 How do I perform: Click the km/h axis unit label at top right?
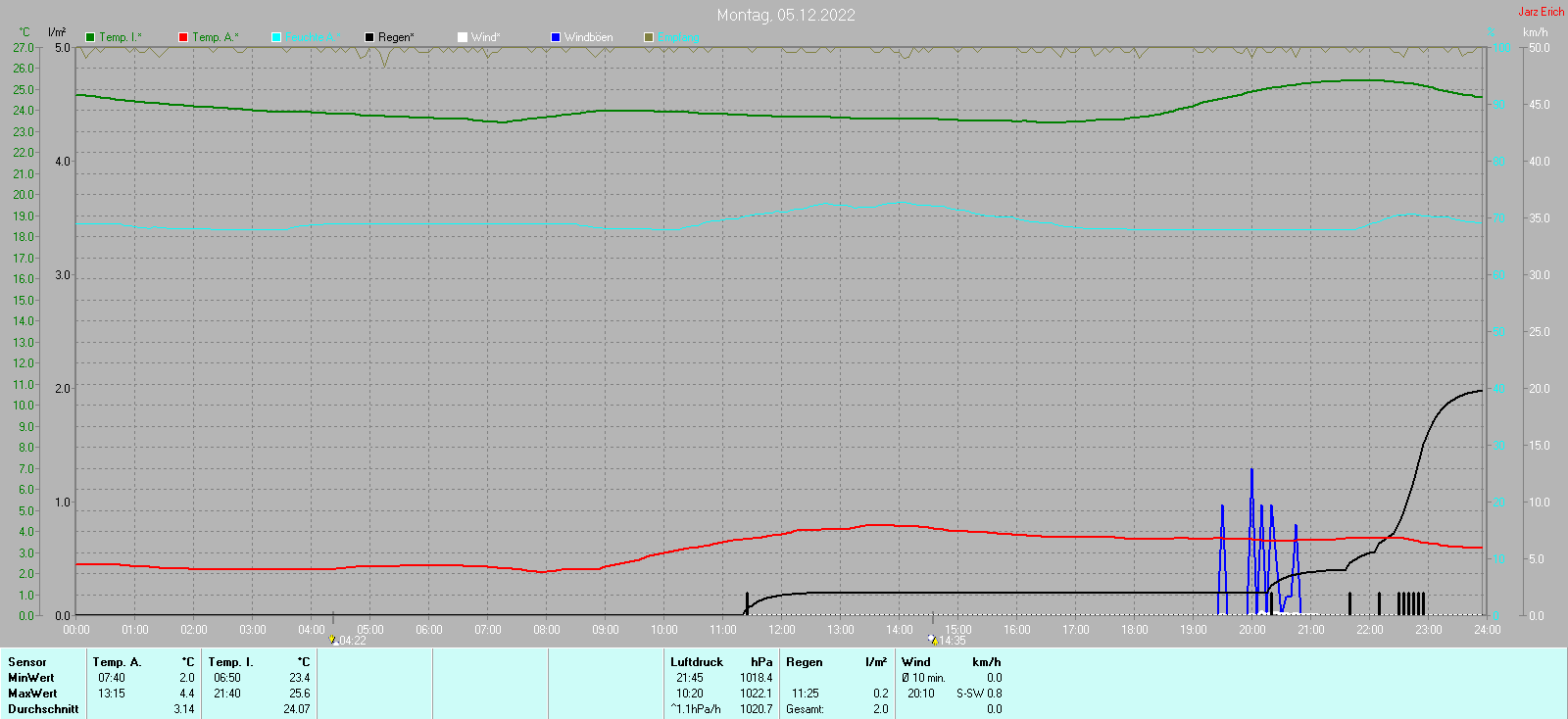point(1535,32)
